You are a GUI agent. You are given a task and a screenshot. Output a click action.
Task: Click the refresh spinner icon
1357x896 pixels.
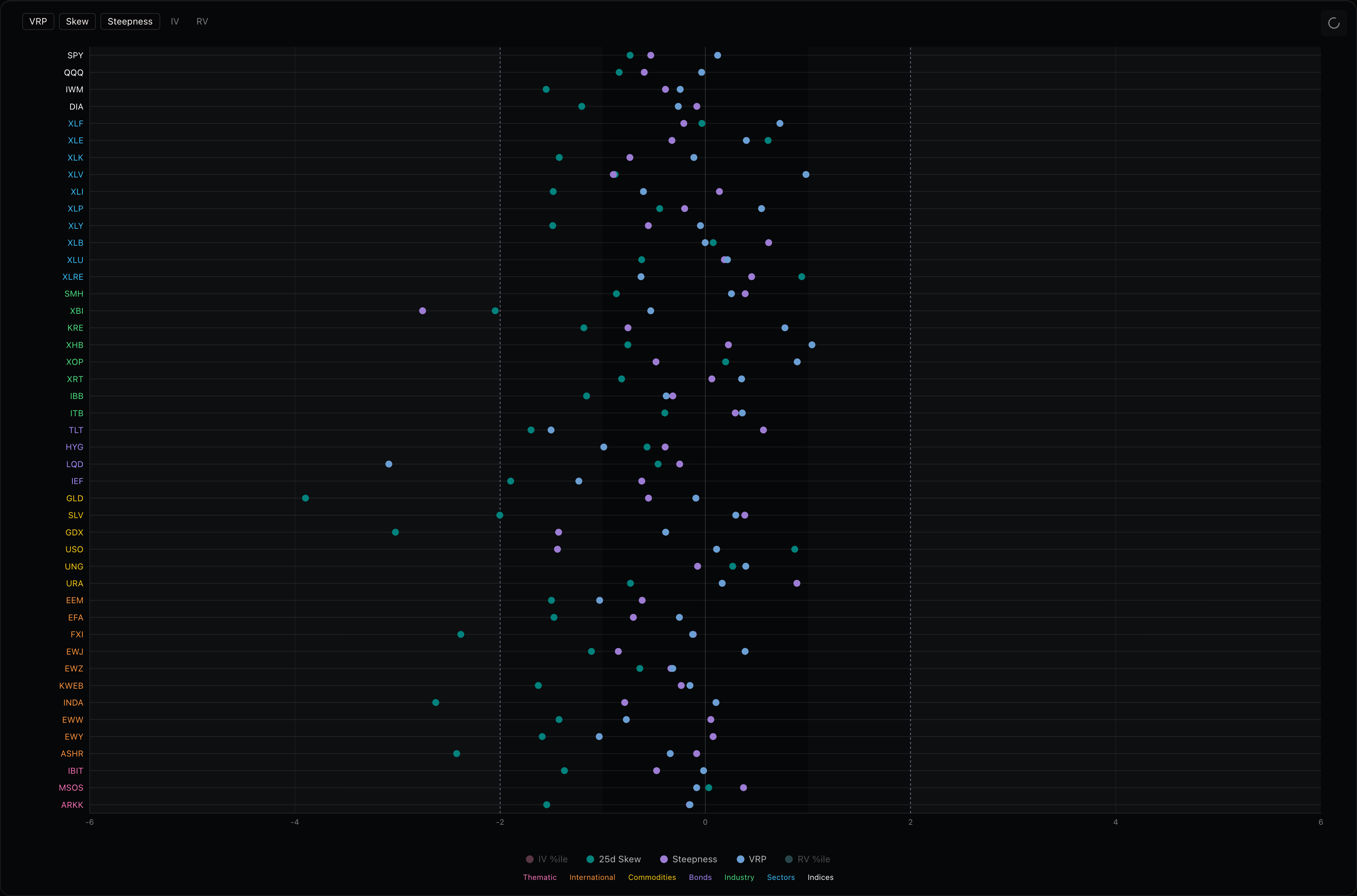(1334, 23)
